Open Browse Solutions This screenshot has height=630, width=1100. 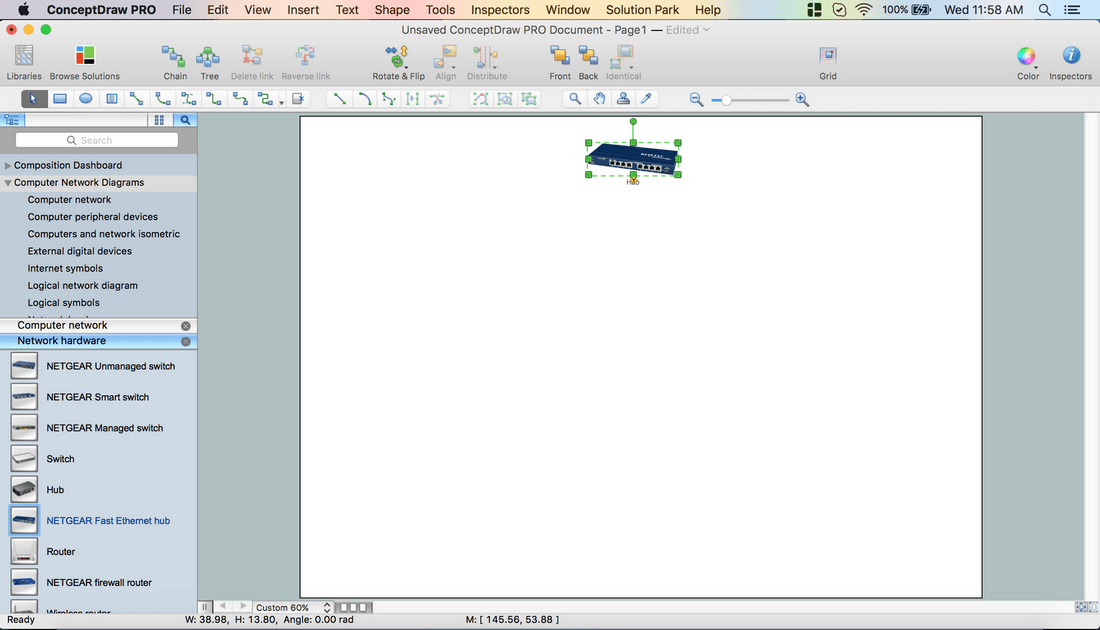85,62
